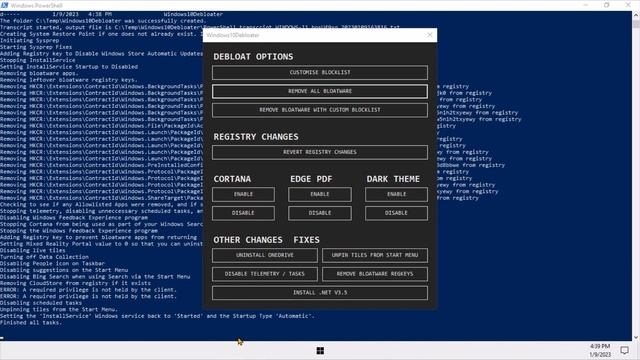
Task: Select Remove Bloatware With Custom Blocklist
Action: (320, 110)
